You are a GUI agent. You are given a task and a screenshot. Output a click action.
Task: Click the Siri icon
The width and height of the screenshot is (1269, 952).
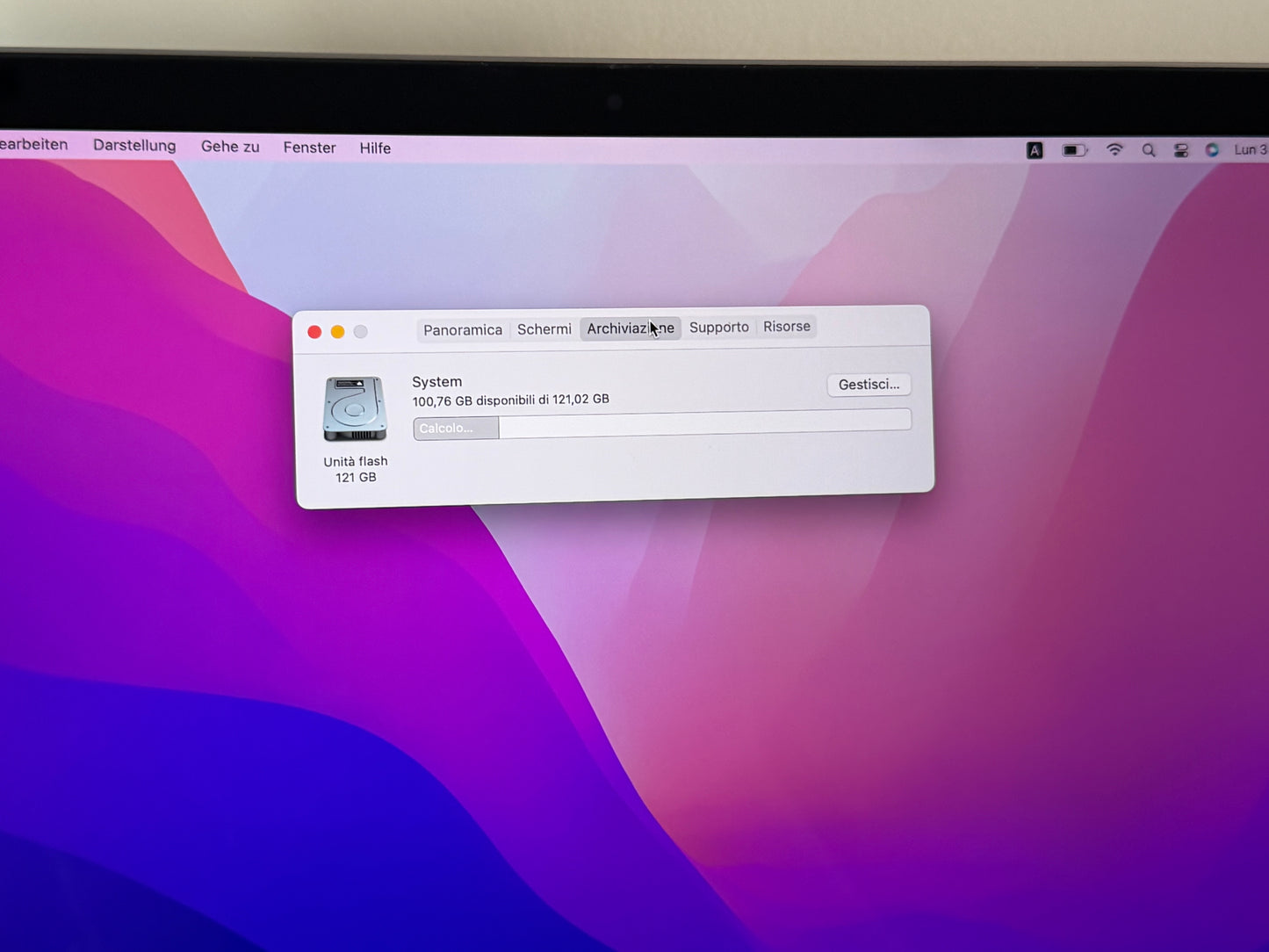point(1212,150)
